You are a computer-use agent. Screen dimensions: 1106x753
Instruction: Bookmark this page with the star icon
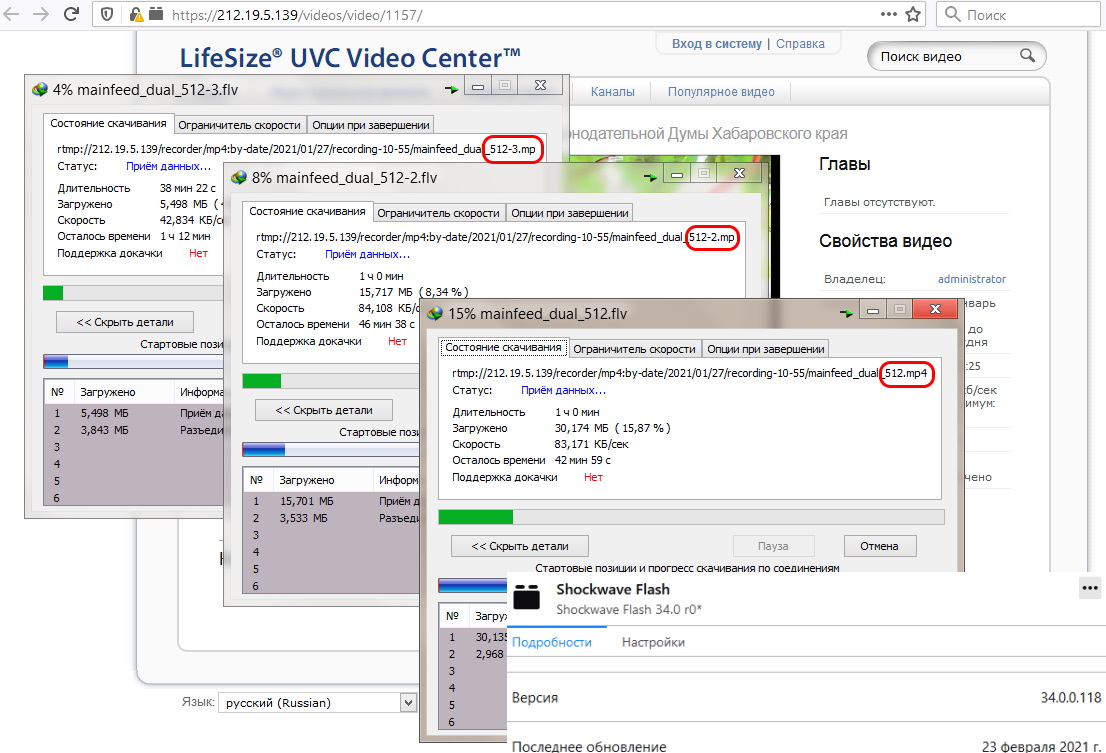click(x=913, y=14)
